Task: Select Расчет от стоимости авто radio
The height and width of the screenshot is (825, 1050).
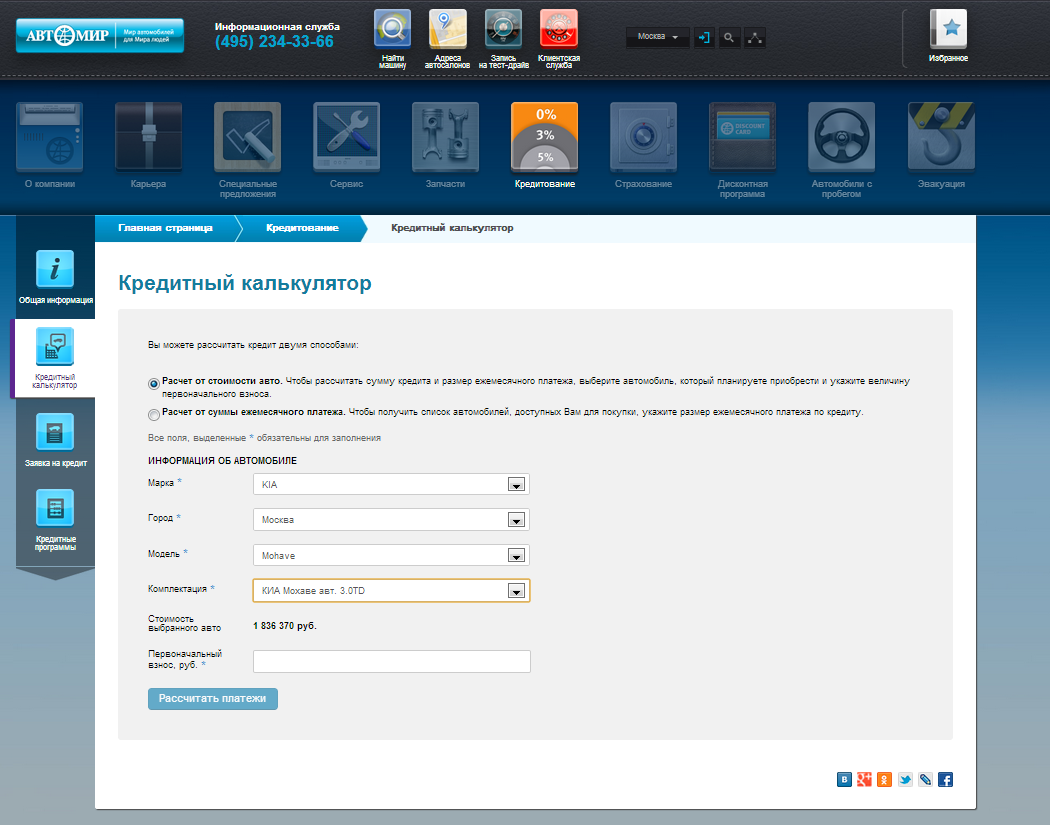Action: [154, 384]
